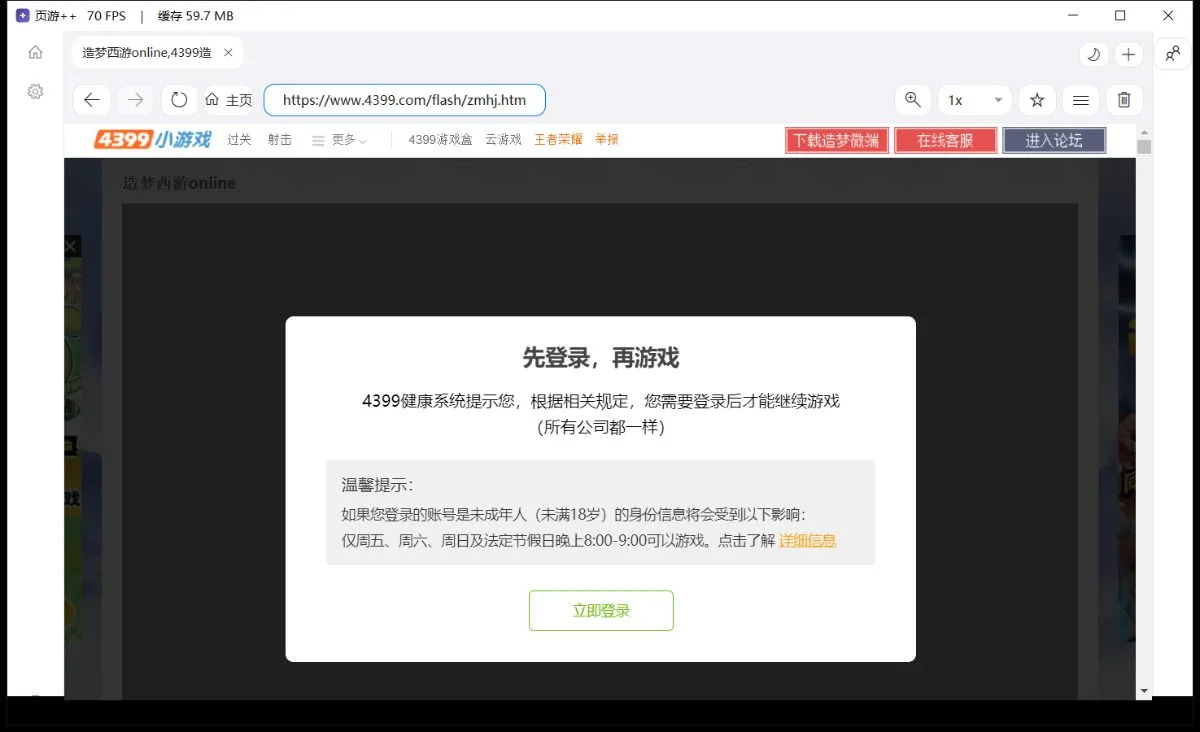The height and width of the screenshot is (732, 1200).
Task: Open the 过关 category link
Action: [239, 140]
